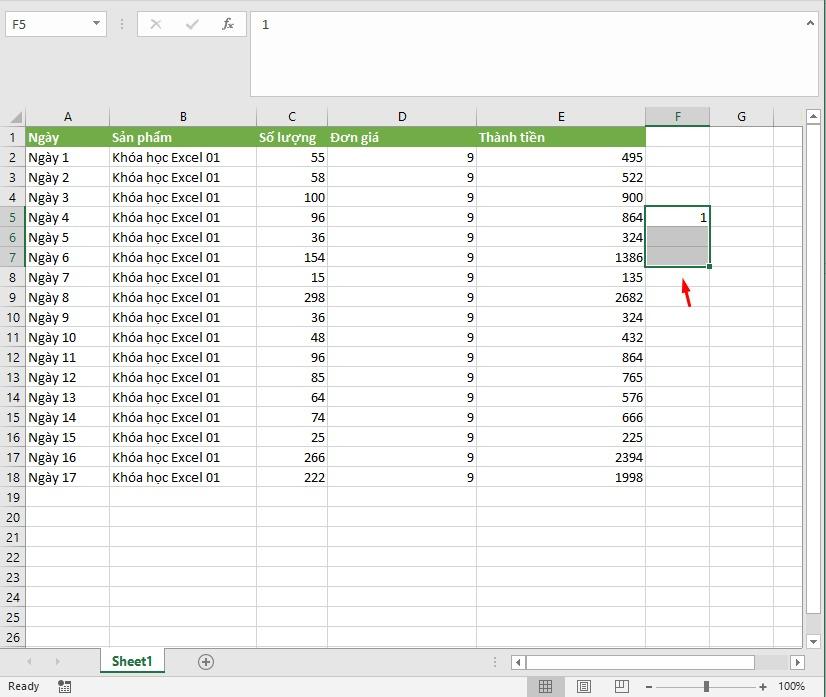Switch to Page Layout view icon
826x697 pixels.
tap(583, 686)
